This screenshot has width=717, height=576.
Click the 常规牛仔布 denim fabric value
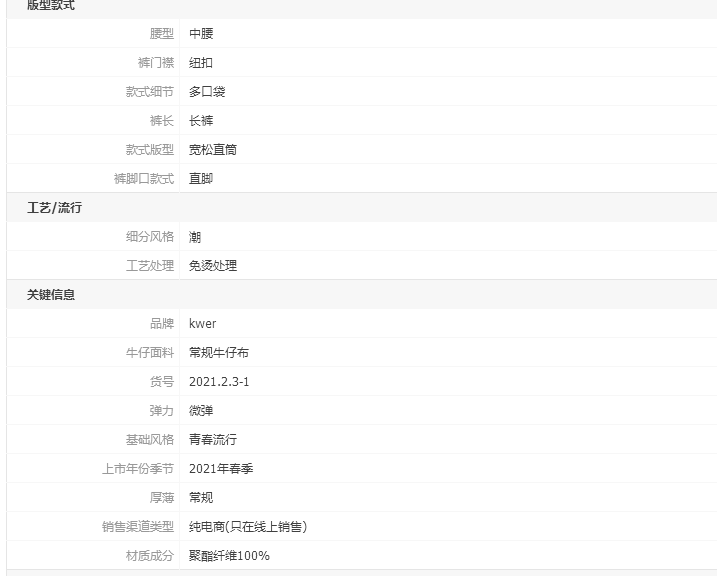click(219, 353)
